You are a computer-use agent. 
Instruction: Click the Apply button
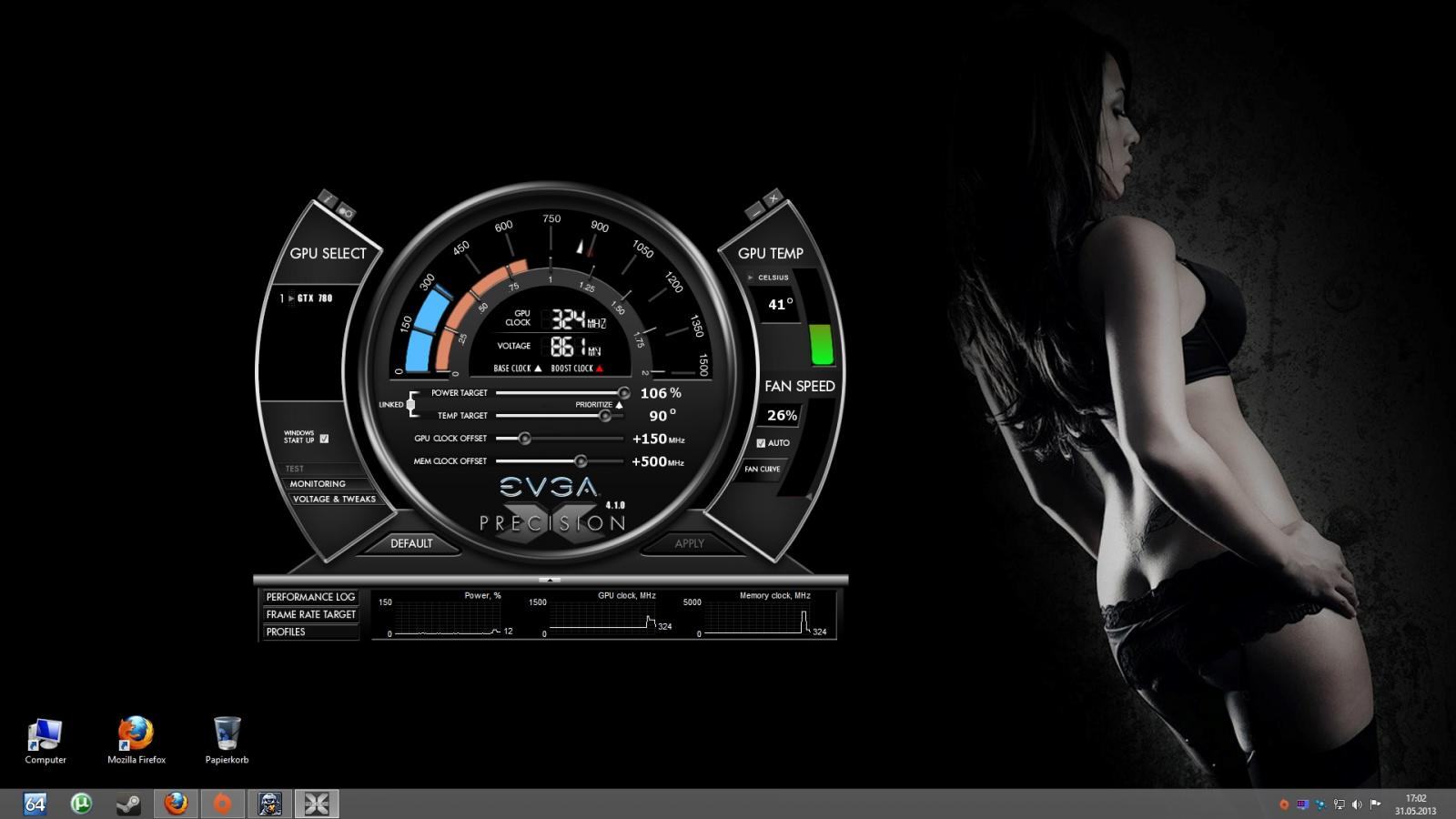[x=689, y=543]
